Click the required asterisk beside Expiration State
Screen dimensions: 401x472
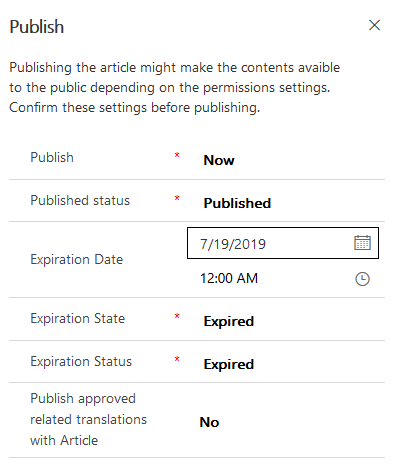coord(177,316)
